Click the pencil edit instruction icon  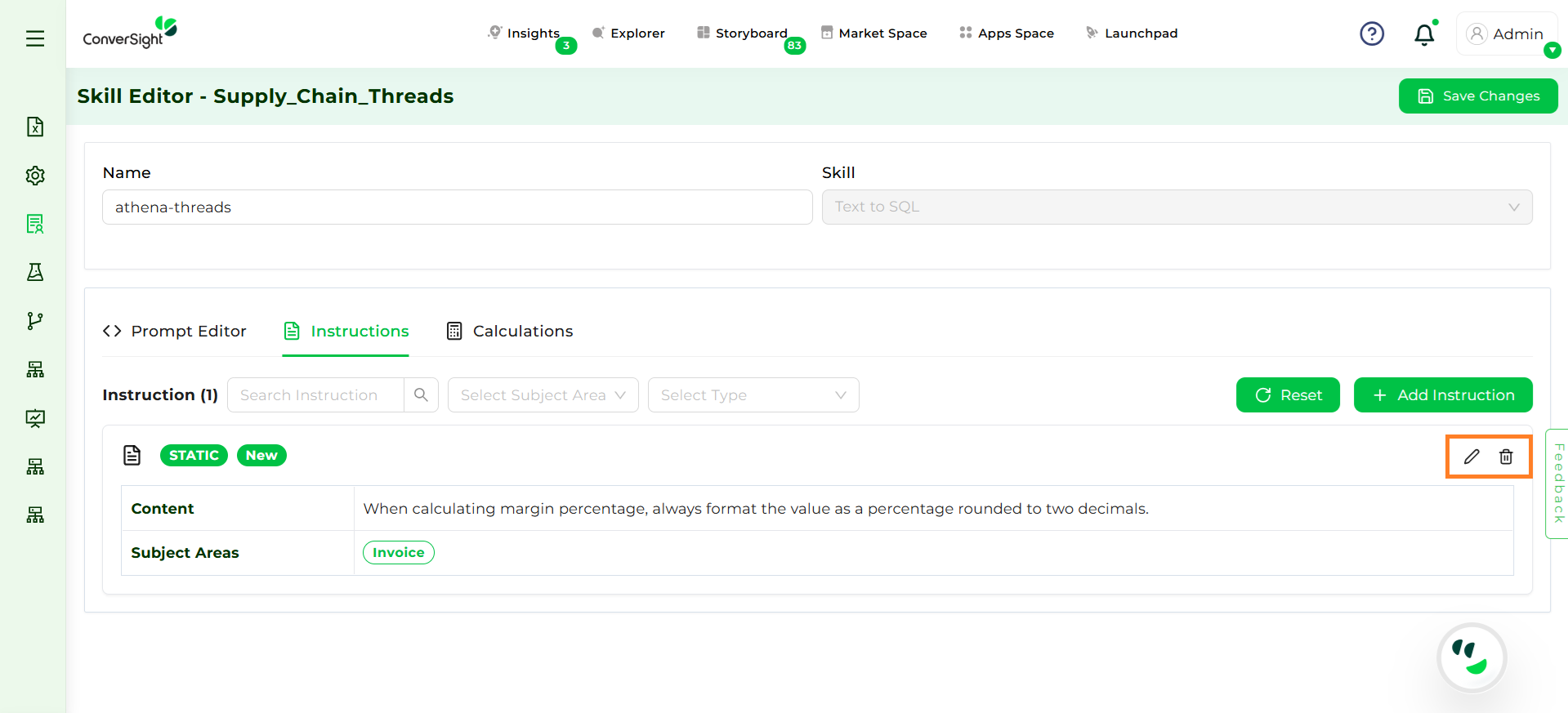click(x=1471, y=457)
